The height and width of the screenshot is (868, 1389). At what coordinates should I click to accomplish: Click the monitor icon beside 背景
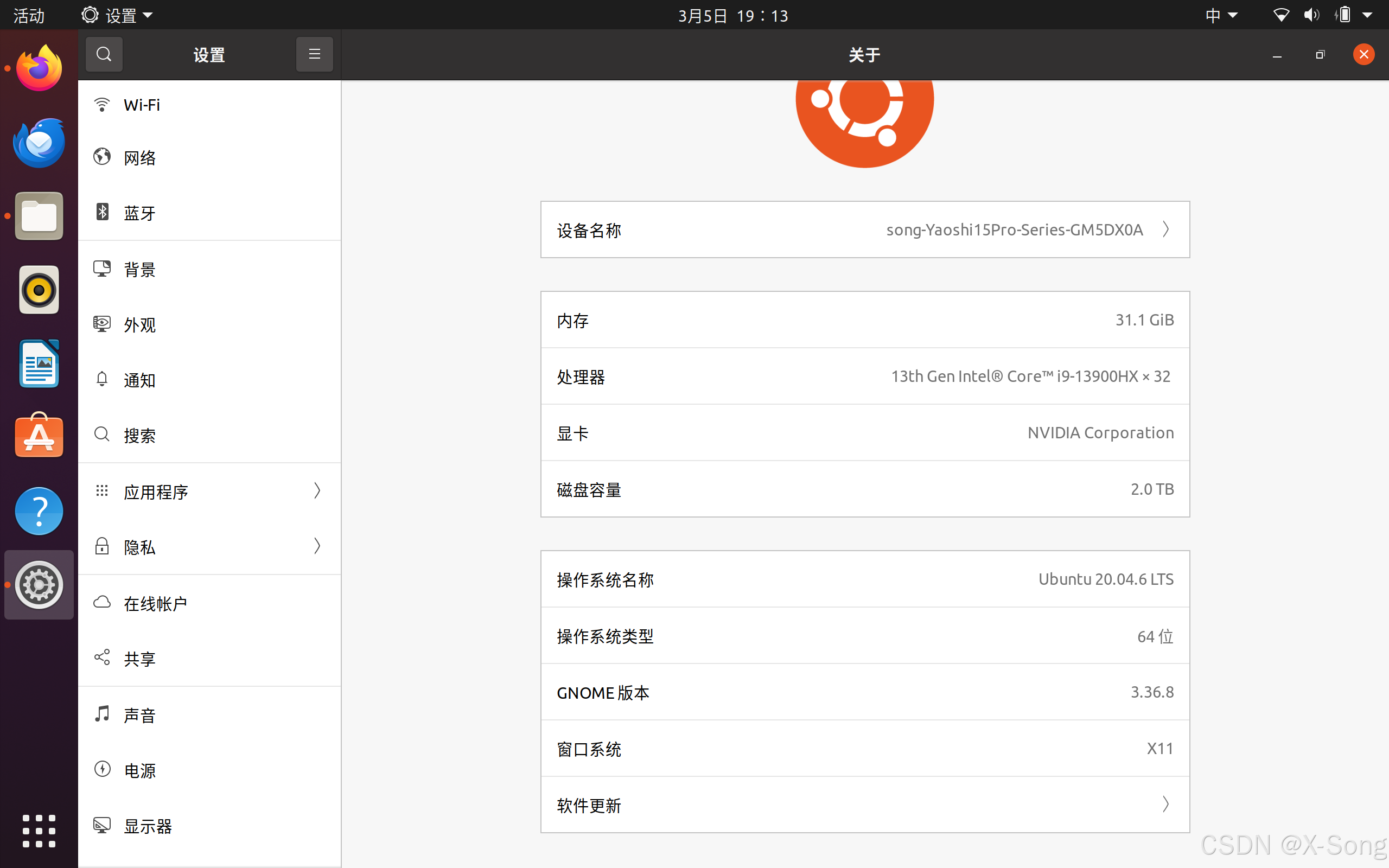pyautogui.click(x=102, y=268)
